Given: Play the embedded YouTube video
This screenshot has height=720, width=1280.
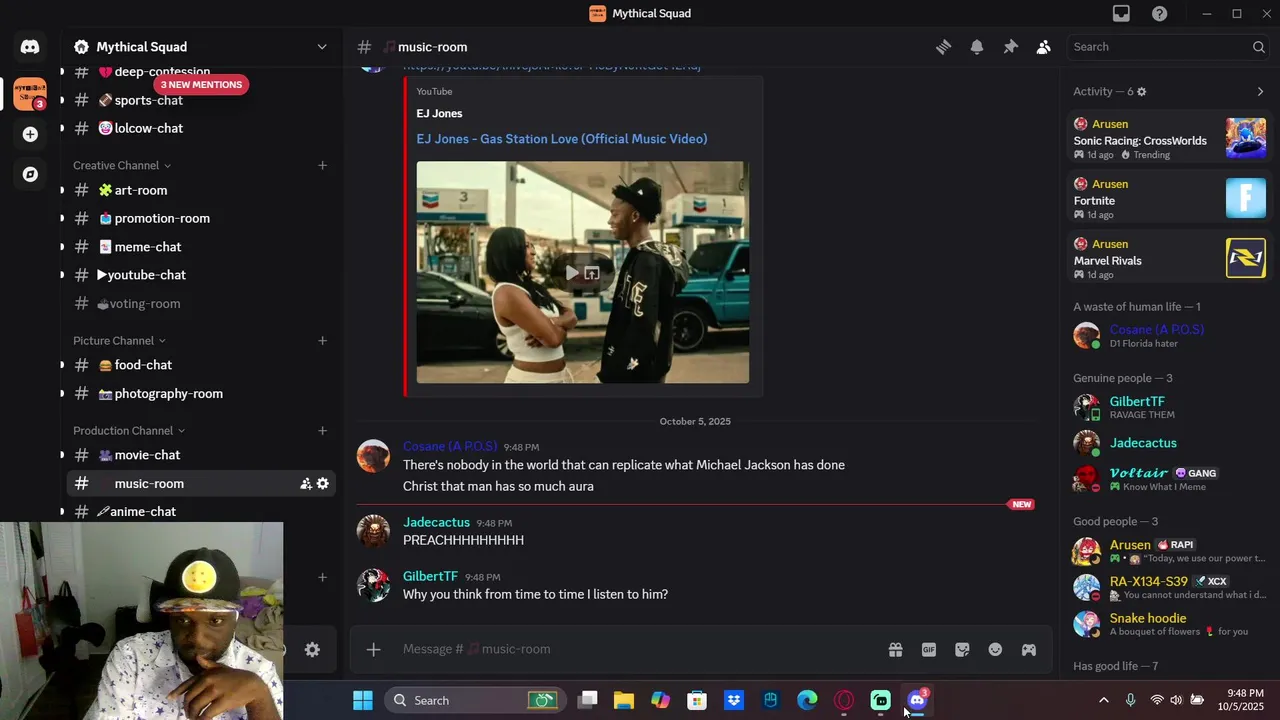Looking at the screenshot, I should coord(571,273).
